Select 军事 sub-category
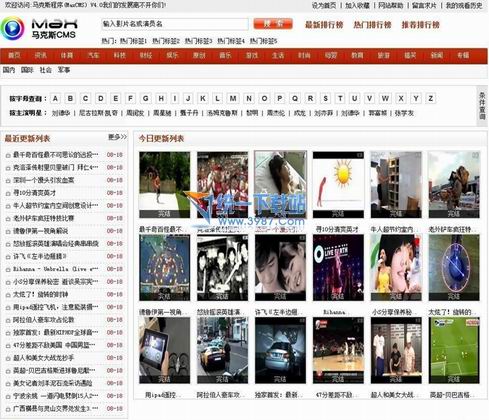 tap(64, 70)
